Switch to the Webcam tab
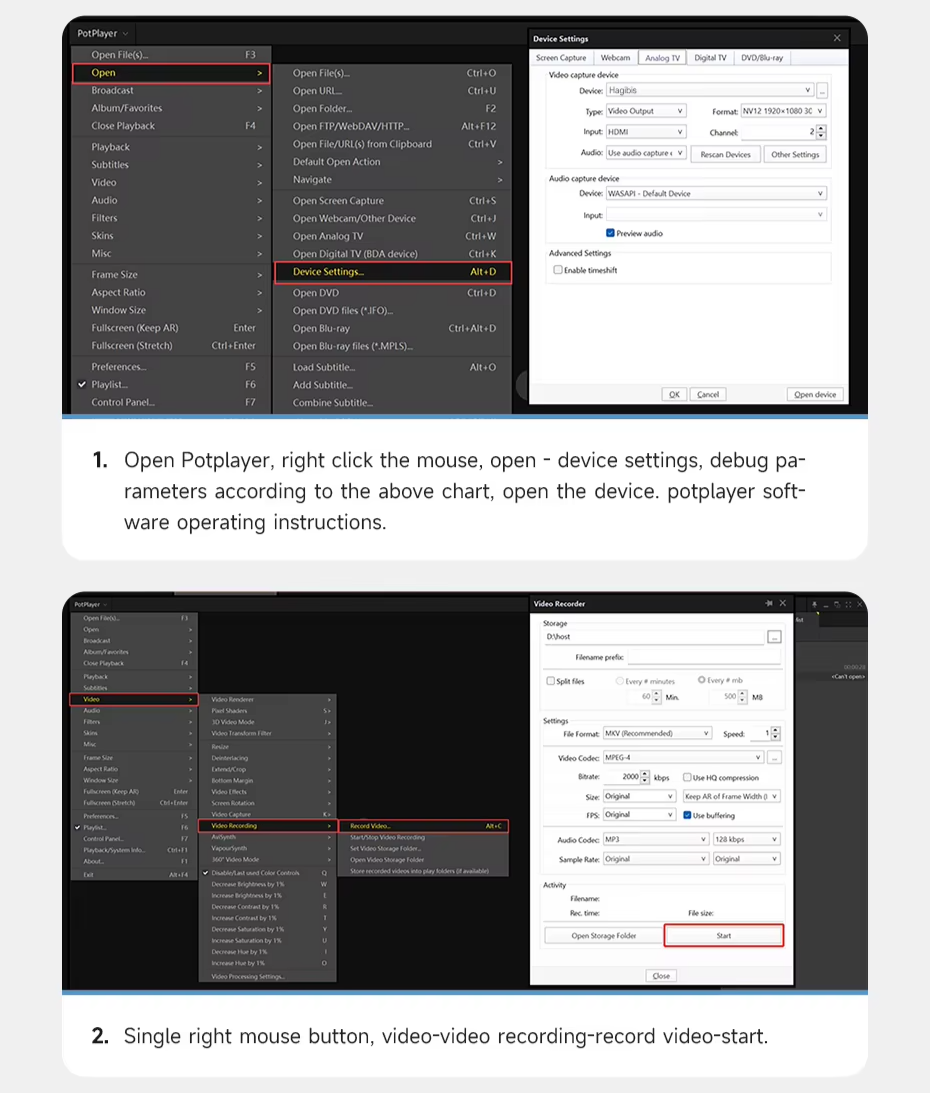This screenshot has width=930, height=1093. 615,58
